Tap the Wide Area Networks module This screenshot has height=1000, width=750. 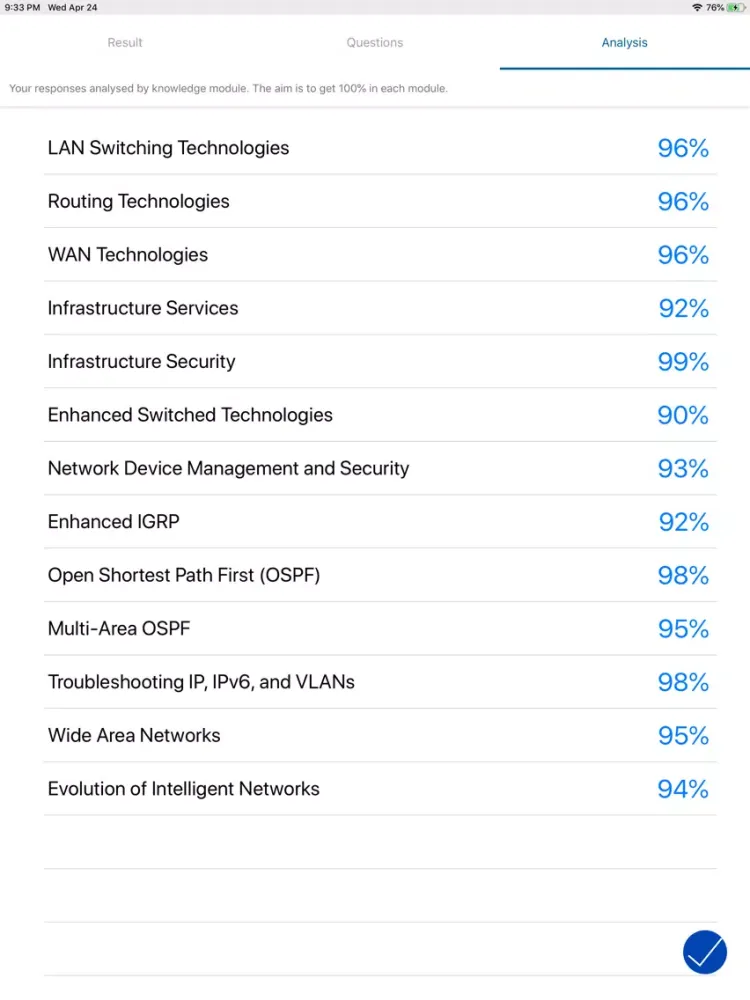134,735
